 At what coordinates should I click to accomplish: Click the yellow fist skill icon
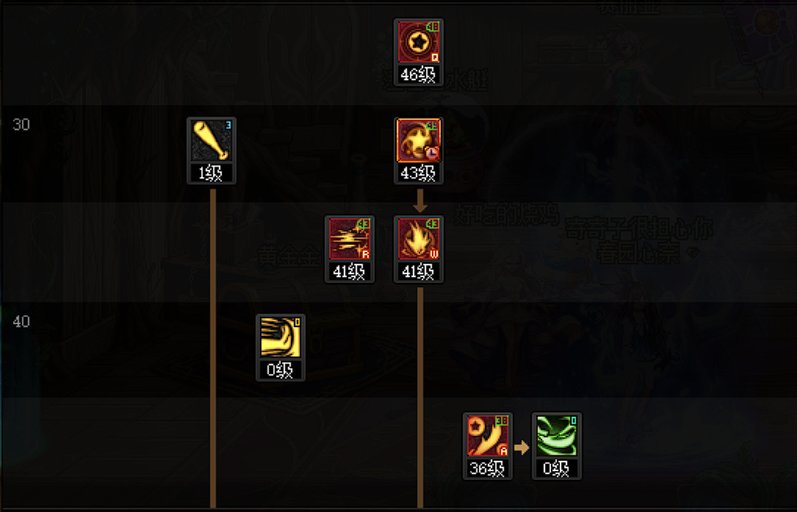(x=281, y=338)
